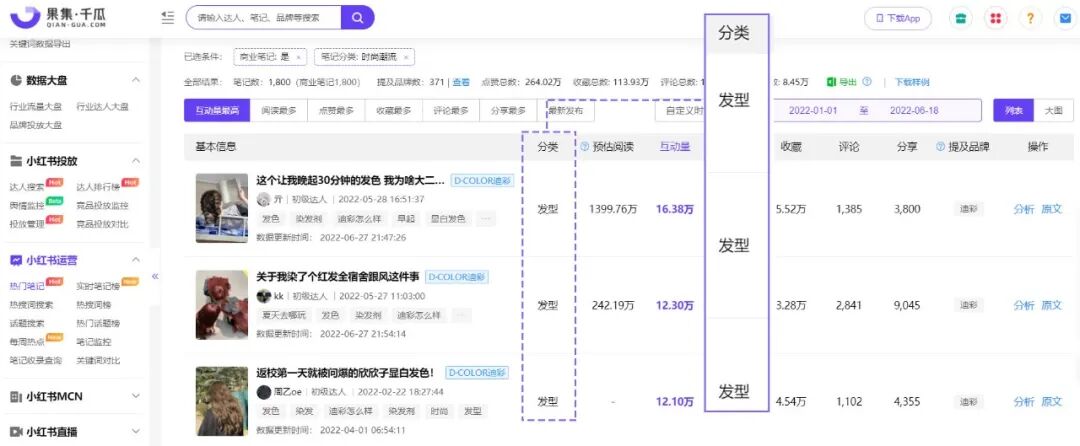The height and width of the screenshot is (446, 1080).
Task: Open 分析 link for the first note
Action: (1024, 209)
